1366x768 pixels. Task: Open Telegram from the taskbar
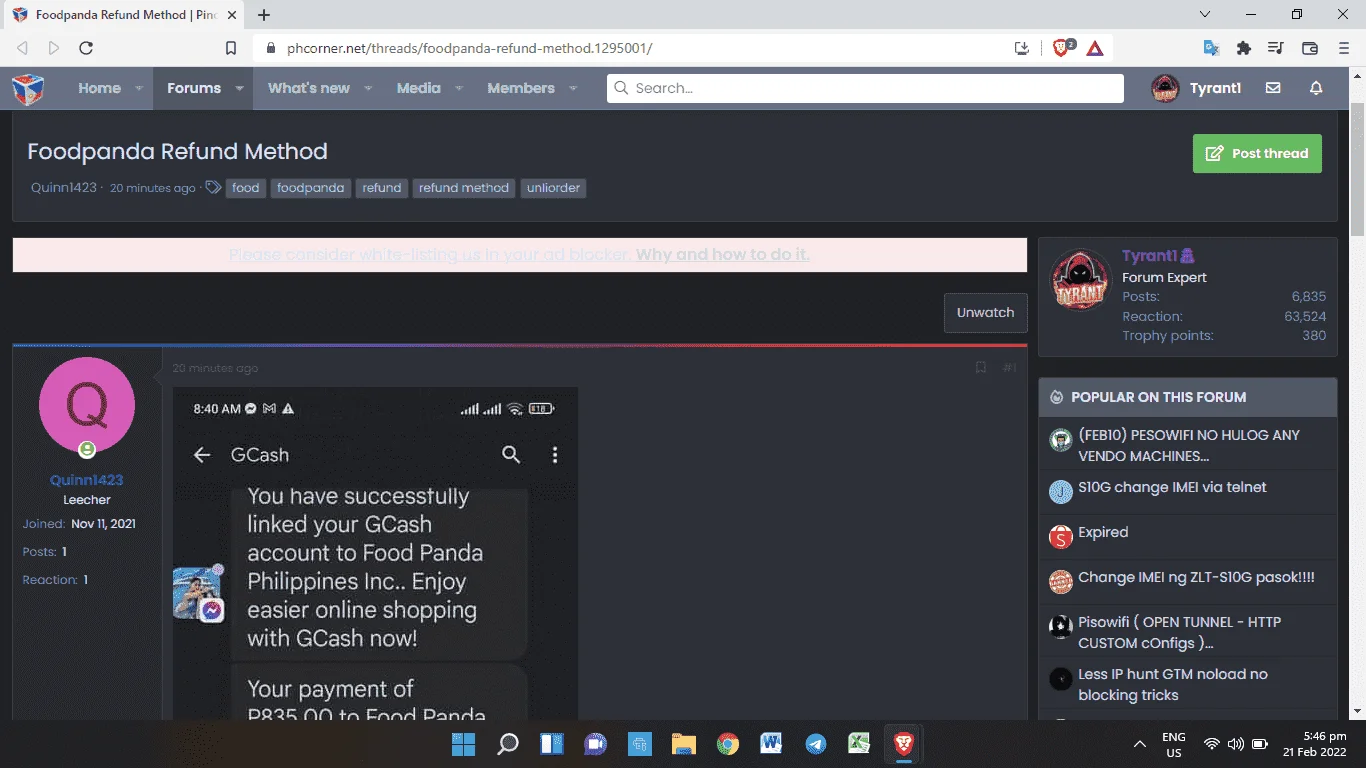pos(816,744)
